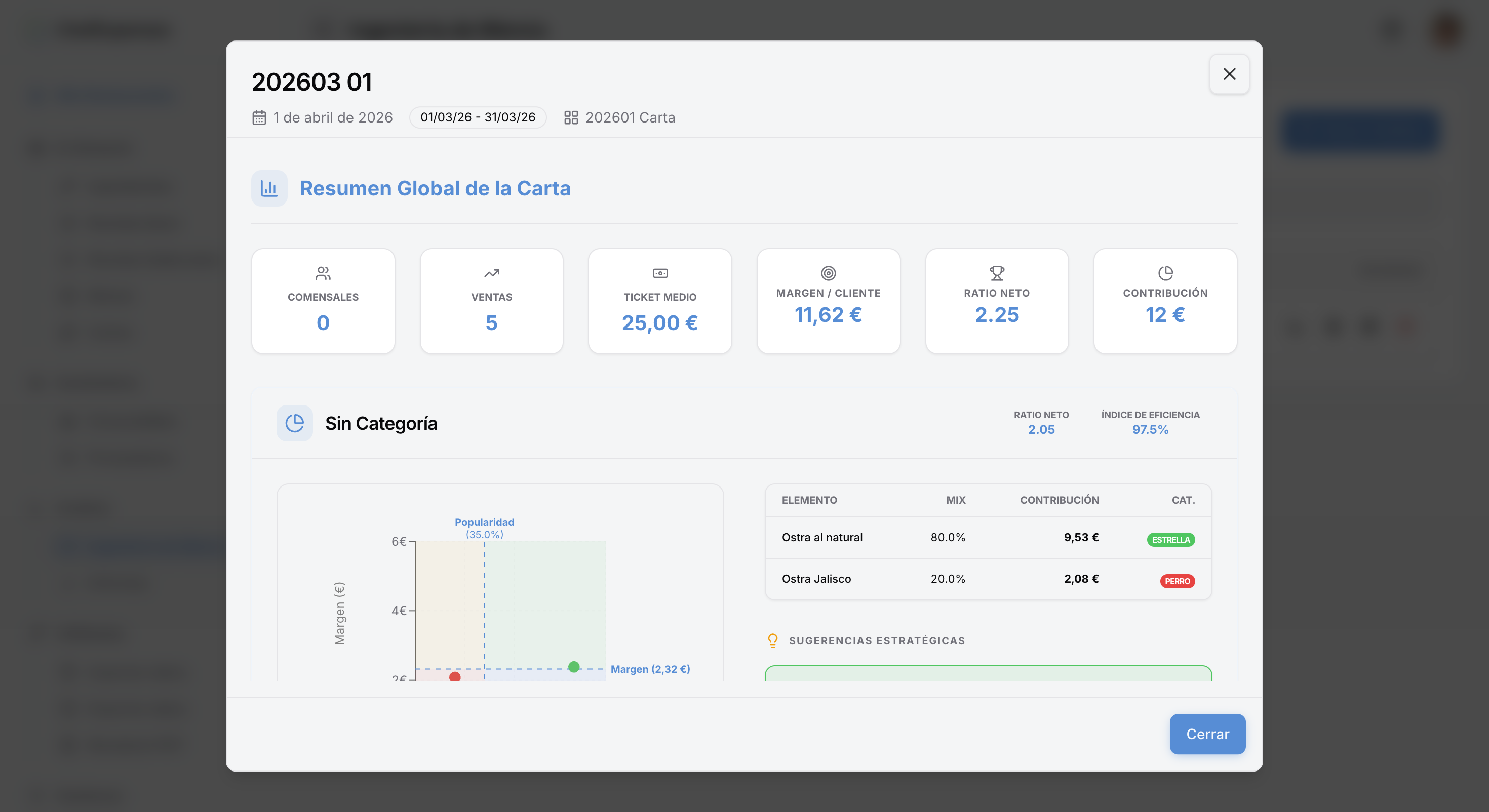
Task: Click the PERRO category badge
Action: 1178,581
